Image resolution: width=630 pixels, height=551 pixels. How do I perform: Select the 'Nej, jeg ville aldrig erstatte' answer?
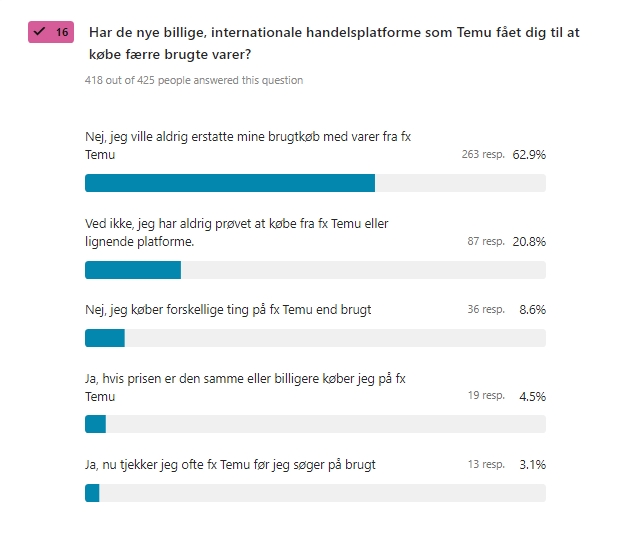click(x=248, y=146)
